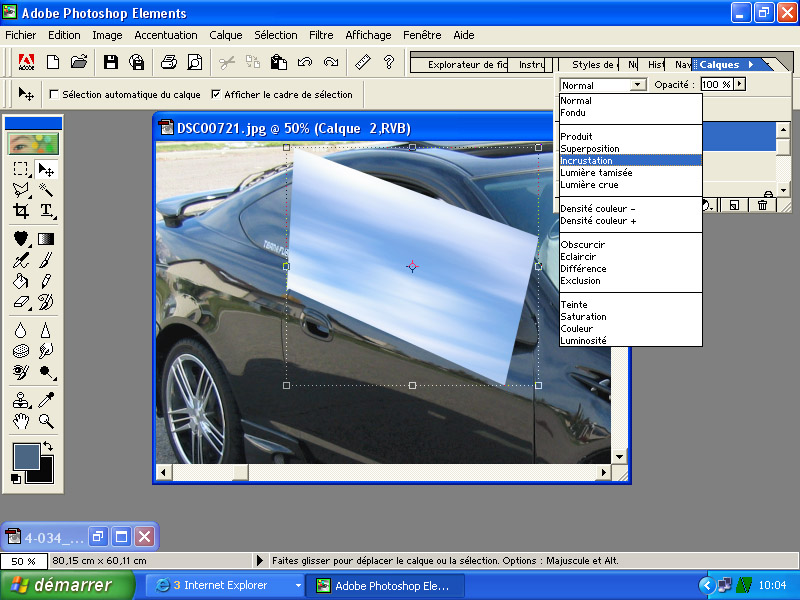Select the Paint Bucket tool
This screenshot has height=600, width=800.
tap(20, 281)
